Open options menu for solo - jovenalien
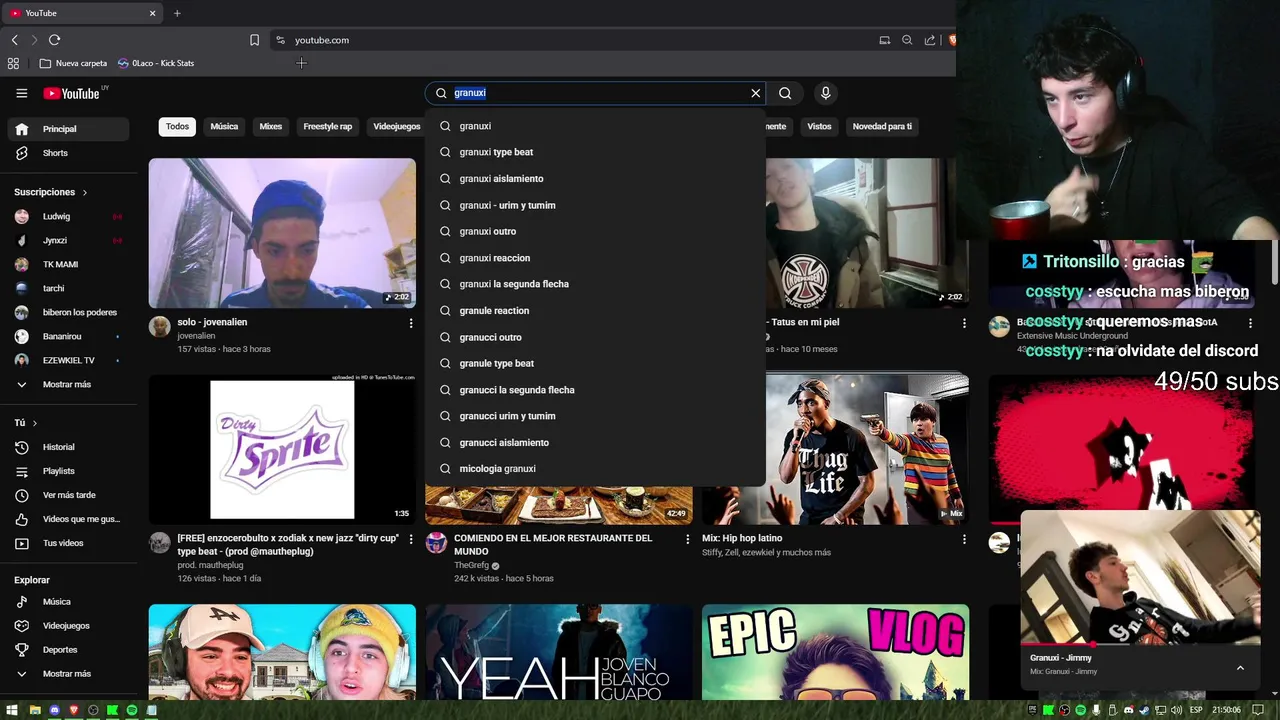This screenshot has width=1280, height=720. tap(410, 323)
